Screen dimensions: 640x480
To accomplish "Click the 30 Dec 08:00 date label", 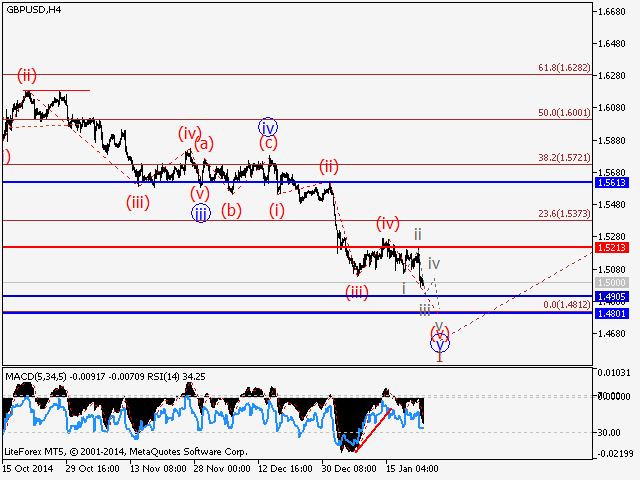I will tap(349, 469).
